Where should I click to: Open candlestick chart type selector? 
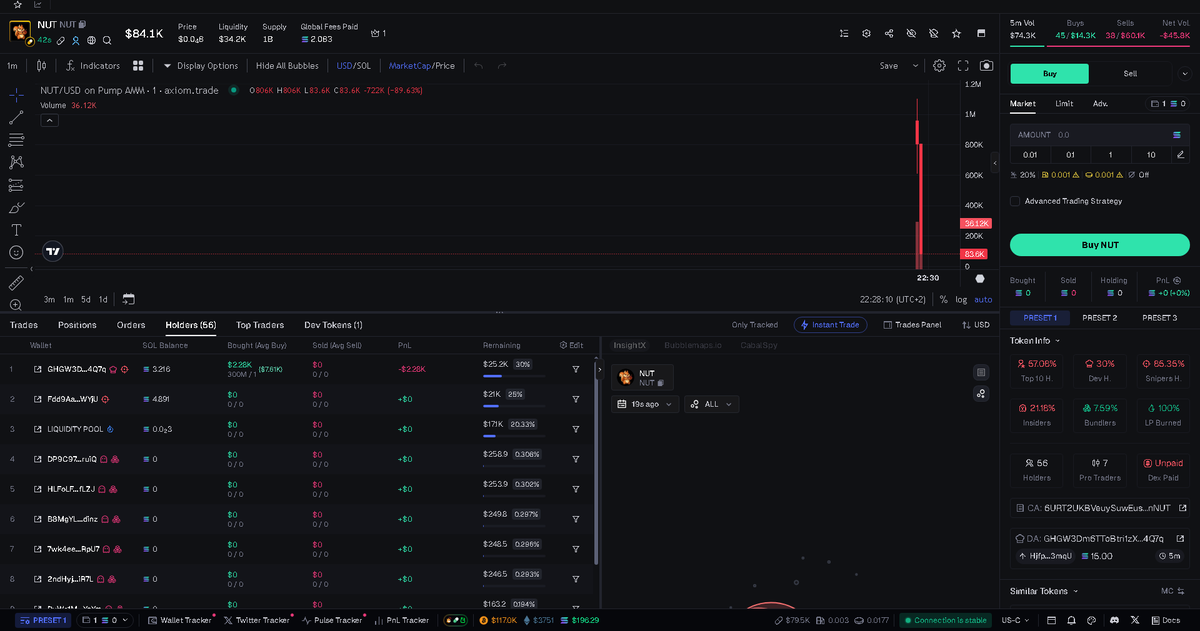tap(41, 66)
